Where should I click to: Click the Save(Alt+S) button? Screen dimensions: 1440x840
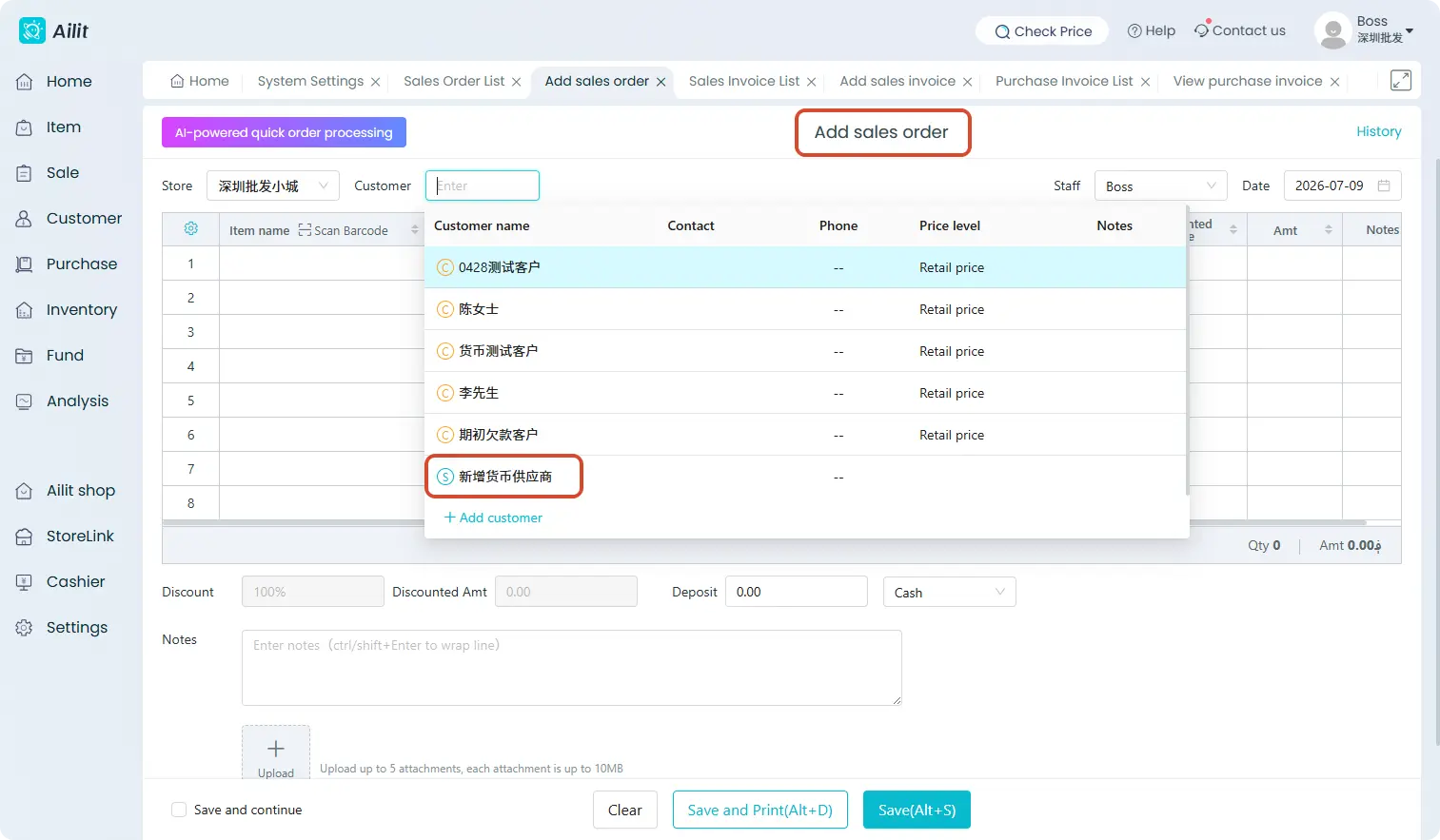917,810
